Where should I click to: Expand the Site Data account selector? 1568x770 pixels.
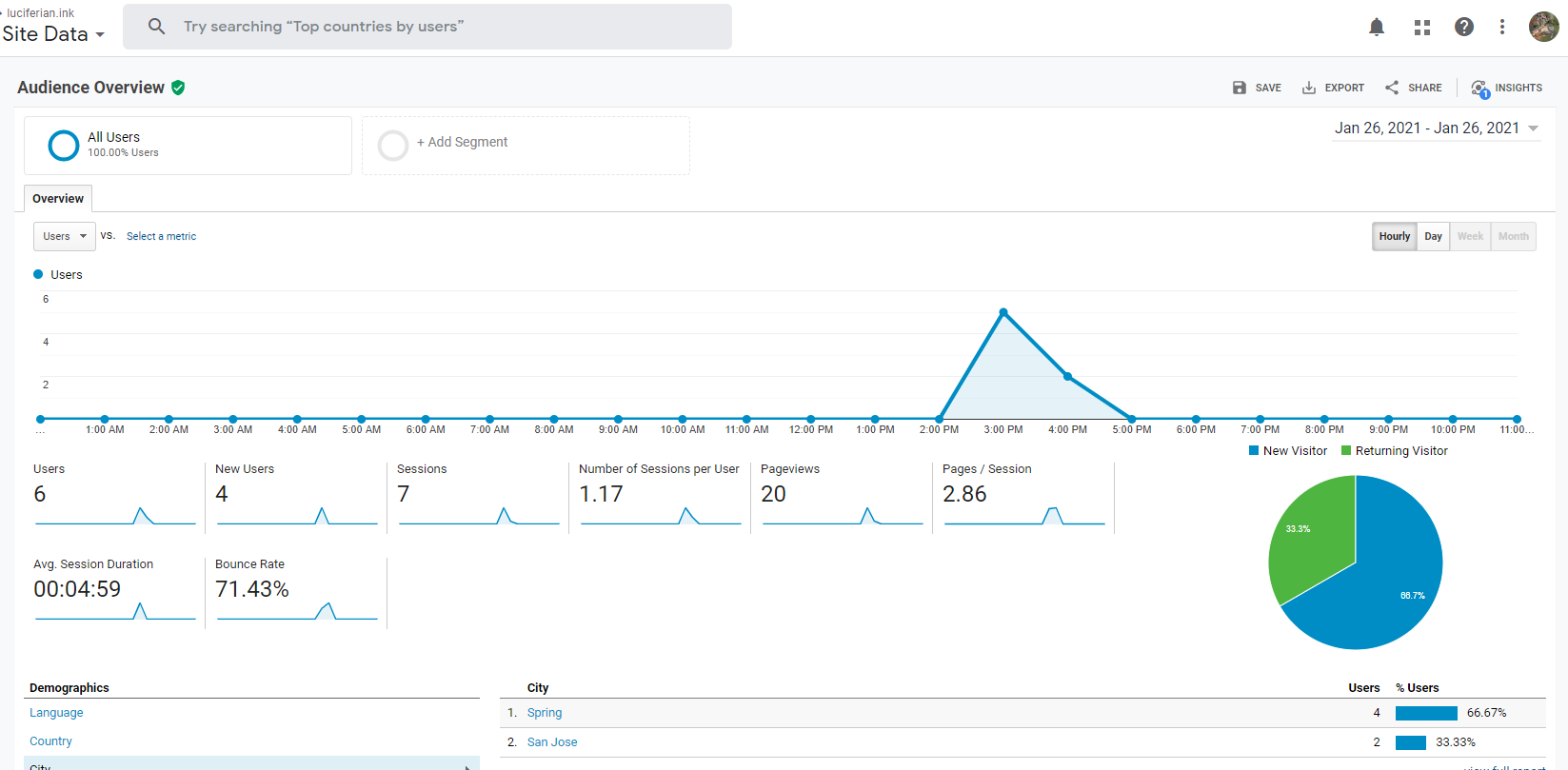coord(53,34)
